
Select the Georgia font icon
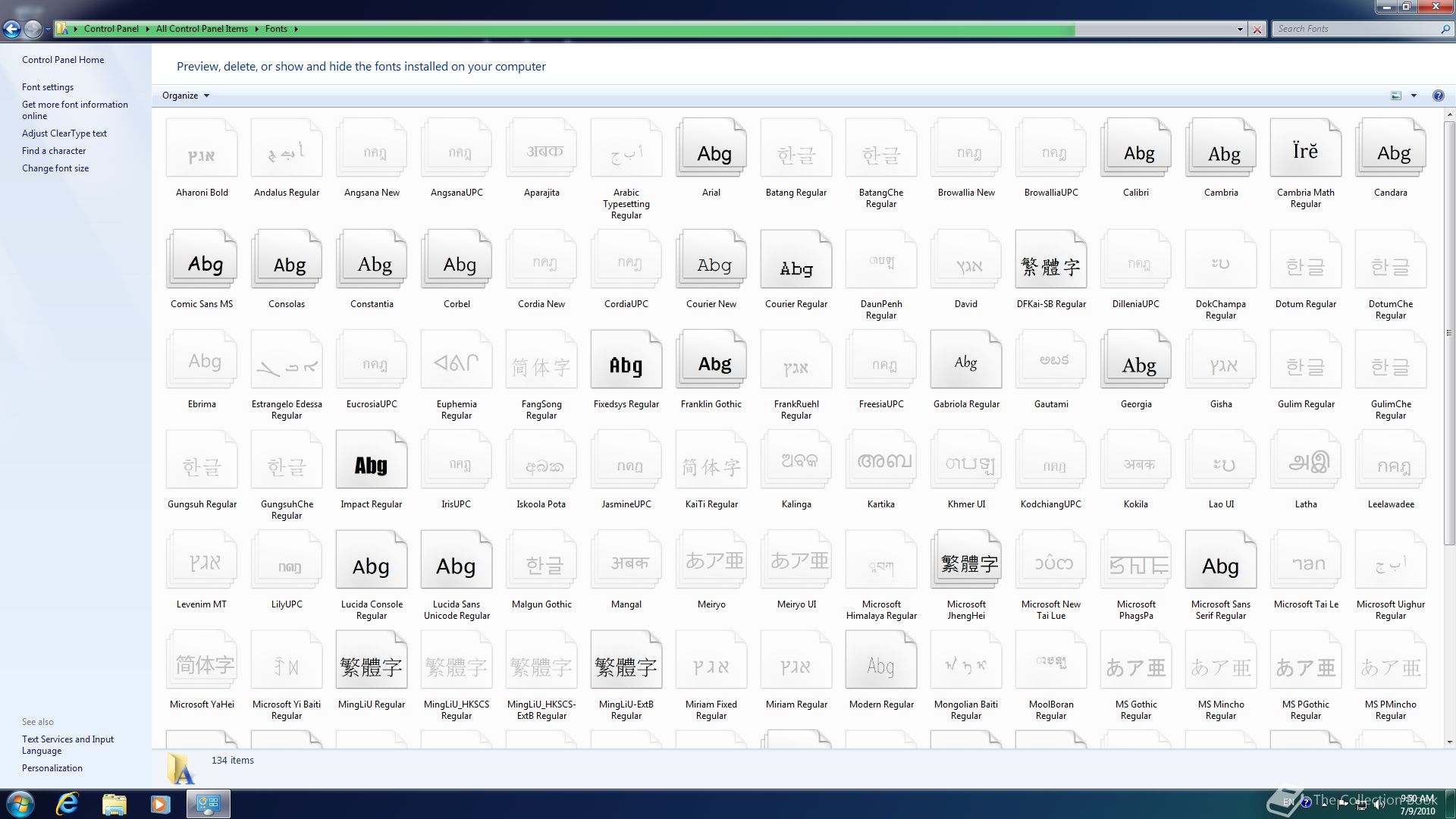coord(1136,360)
